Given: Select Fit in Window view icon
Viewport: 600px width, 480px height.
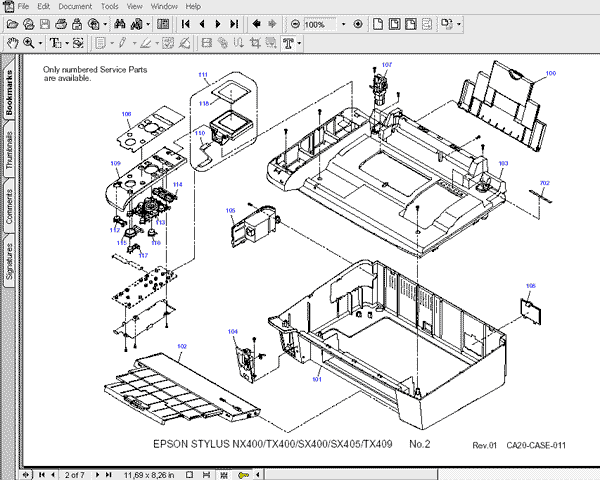Looking at the screenshot, I should coord(394,24).
